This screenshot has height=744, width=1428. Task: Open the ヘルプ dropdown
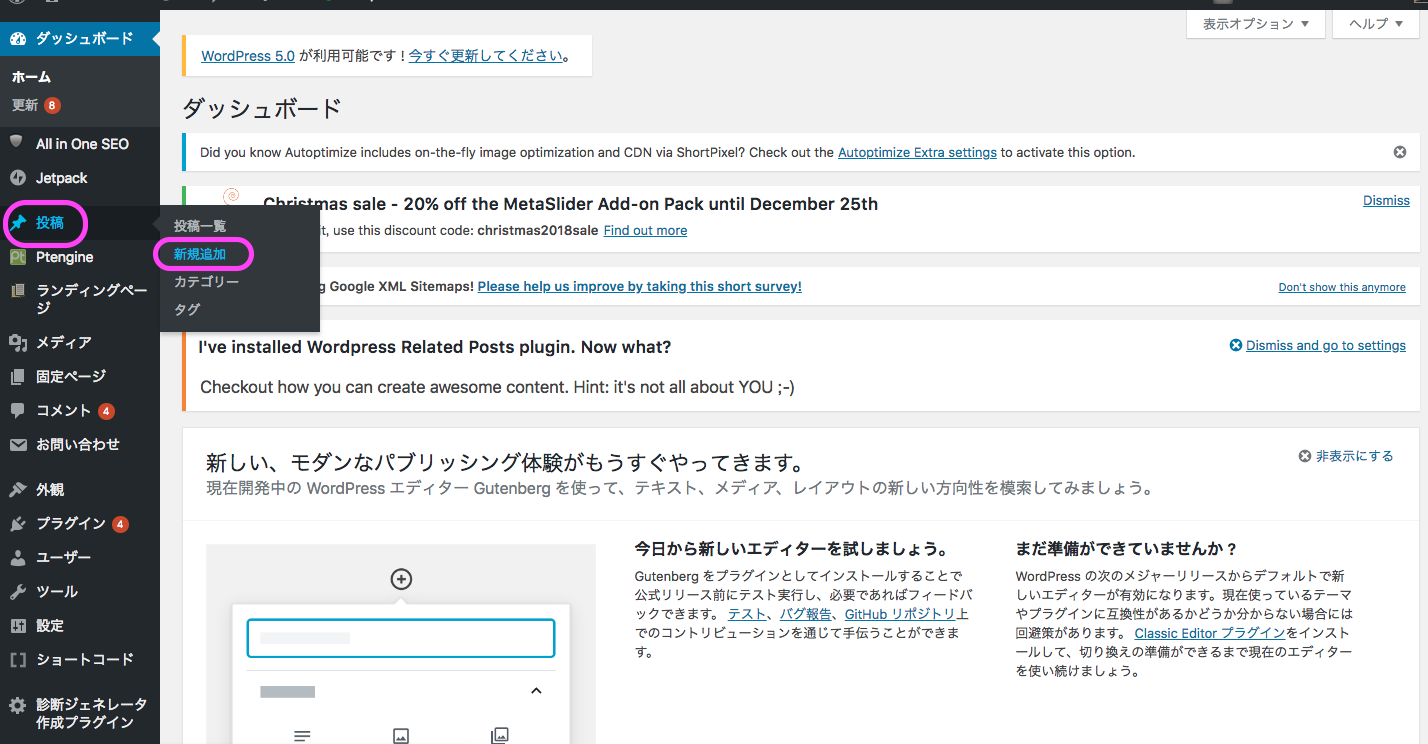click(1375, 24)
